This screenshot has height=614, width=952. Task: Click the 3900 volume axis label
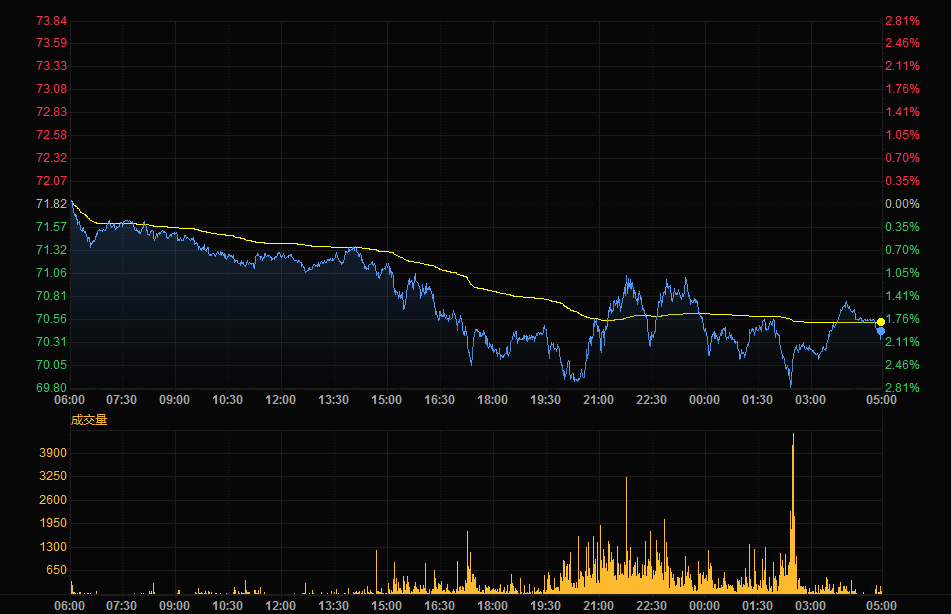coord(53,454)
